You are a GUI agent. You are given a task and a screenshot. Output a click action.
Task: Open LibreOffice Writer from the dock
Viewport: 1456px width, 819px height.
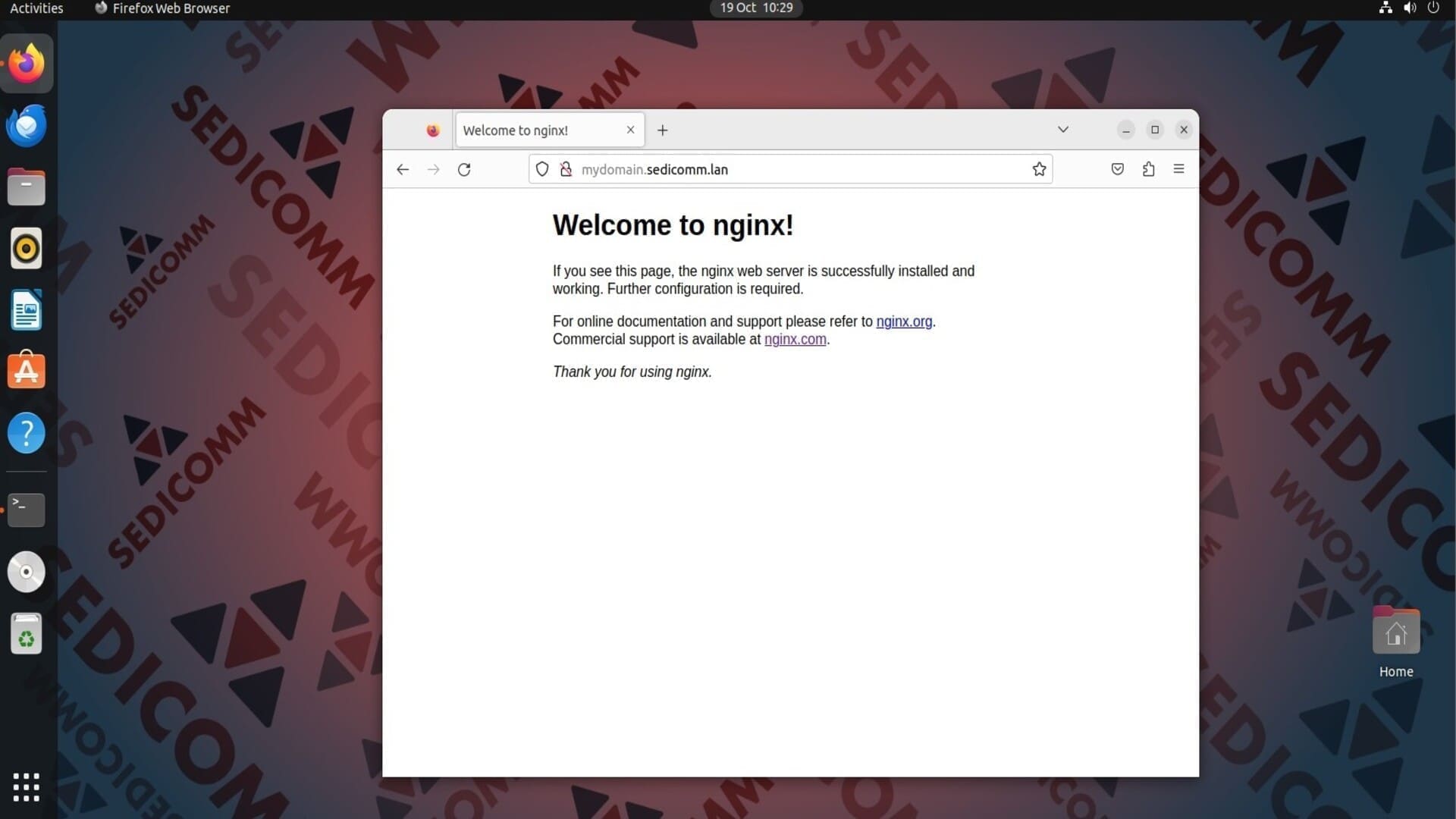click(x=27, y=310)
